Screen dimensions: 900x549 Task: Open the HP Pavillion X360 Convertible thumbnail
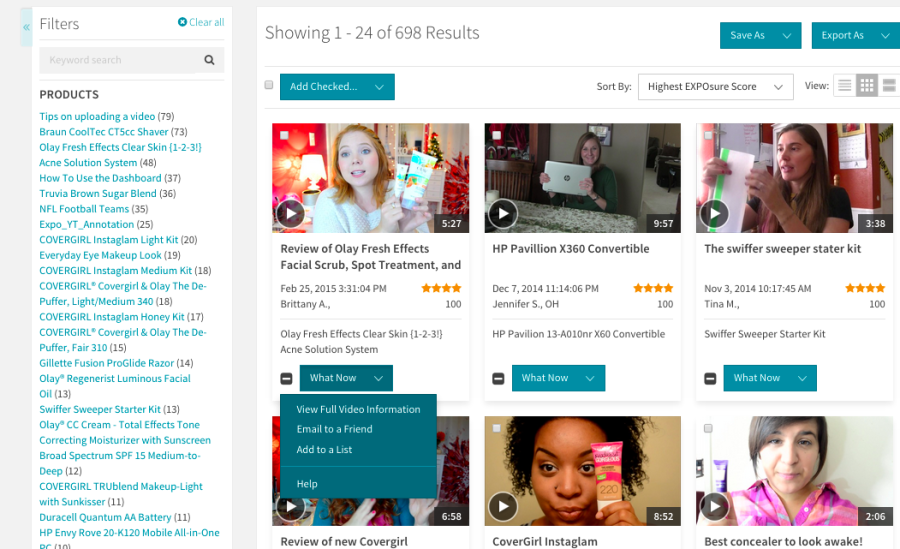(583, 178)
